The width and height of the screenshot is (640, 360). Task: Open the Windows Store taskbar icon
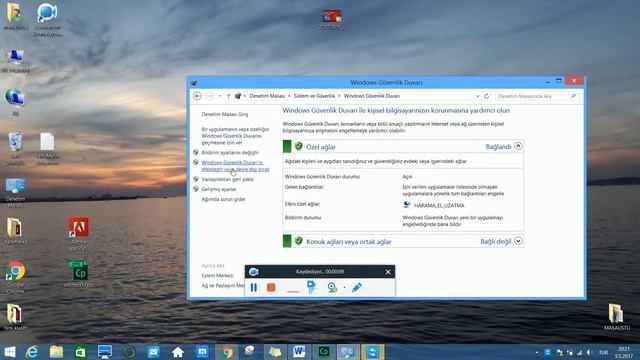pyautogui.click(x=80, y=352)
